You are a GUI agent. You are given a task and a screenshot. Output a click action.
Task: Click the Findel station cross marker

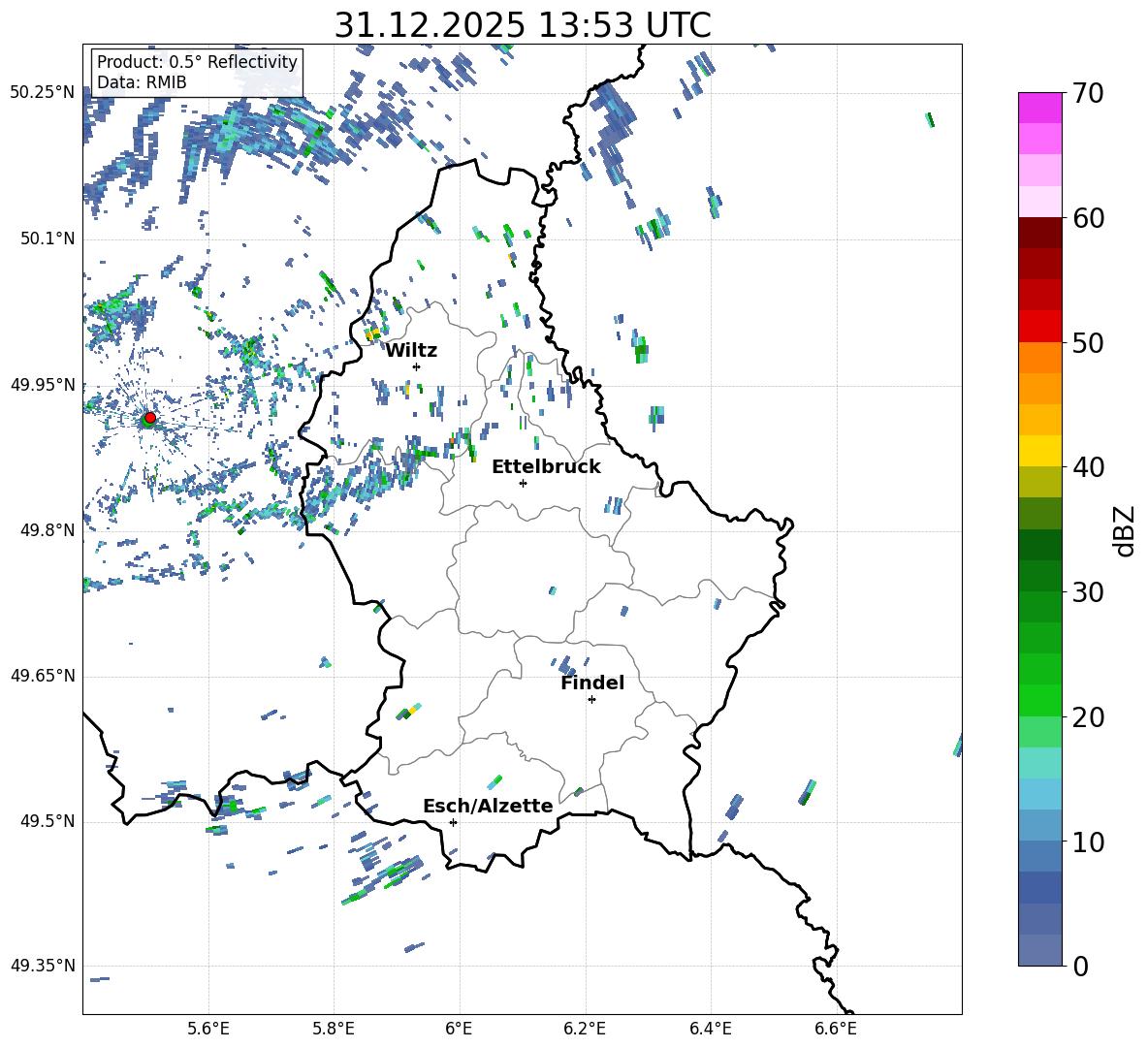(591, 699)
